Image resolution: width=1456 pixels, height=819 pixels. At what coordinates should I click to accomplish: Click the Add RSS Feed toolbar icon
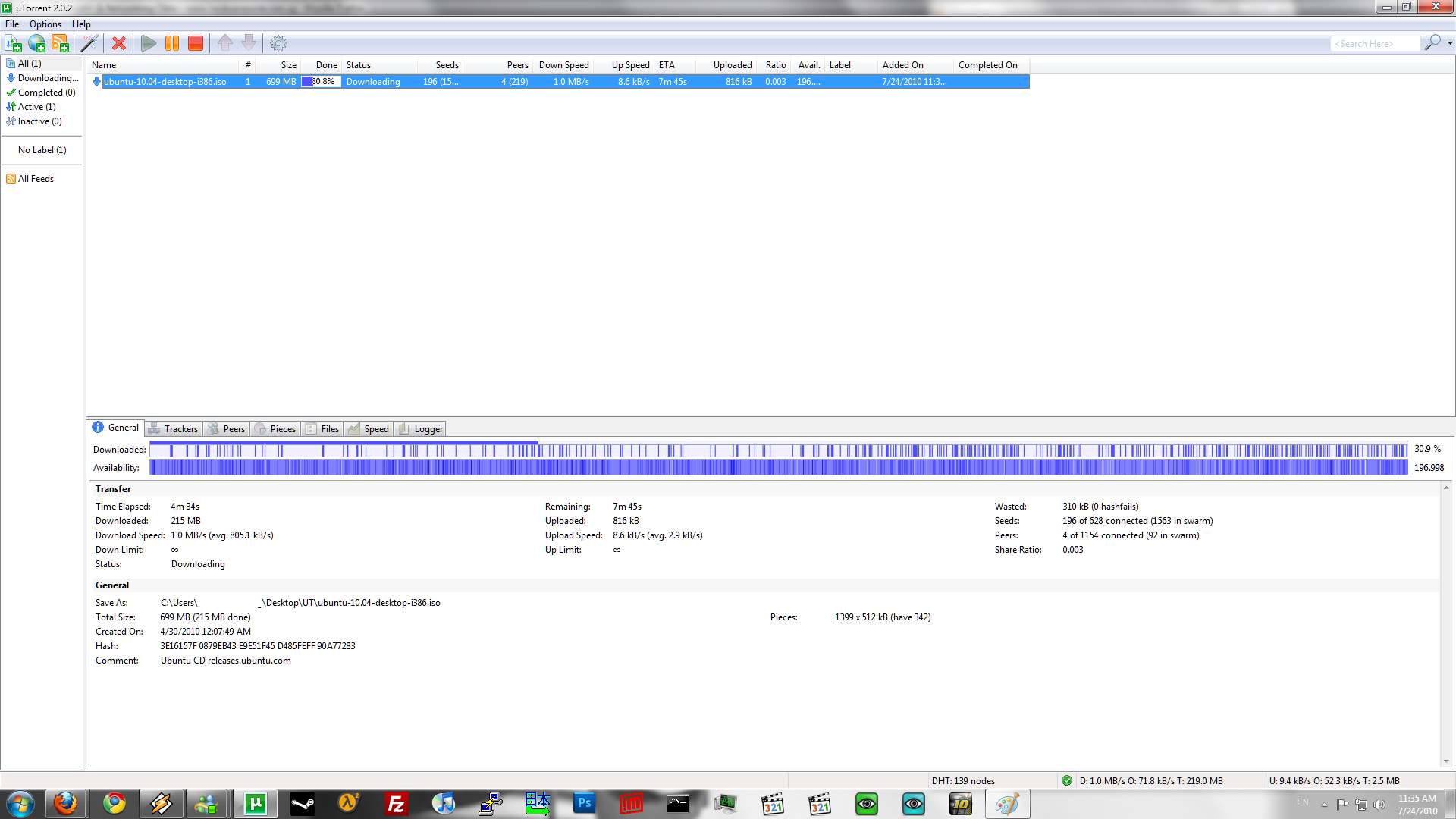pyautogui.click(x=60, y=43)
